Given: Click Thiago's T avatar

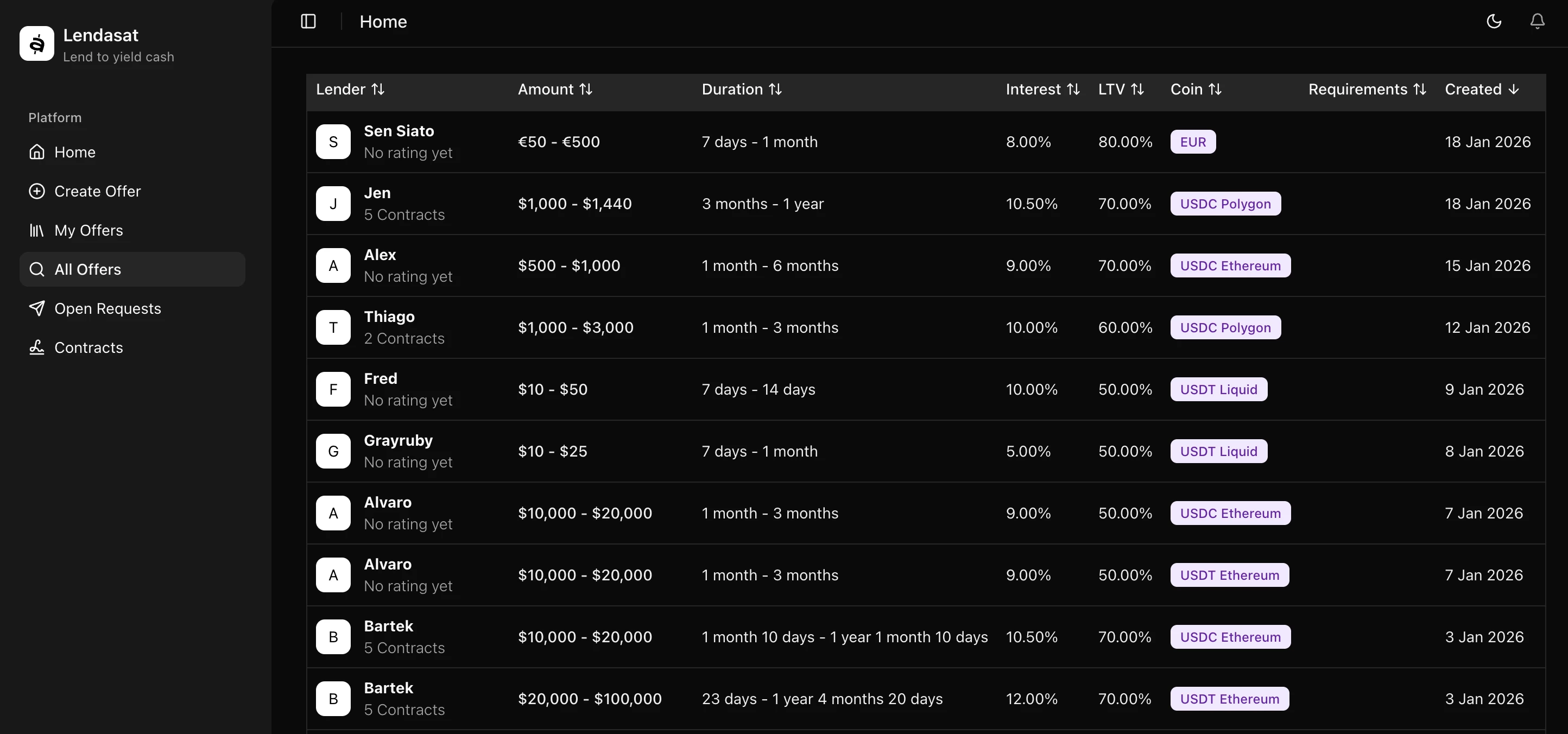Looking at the screenshot, I should coord(333,327).
